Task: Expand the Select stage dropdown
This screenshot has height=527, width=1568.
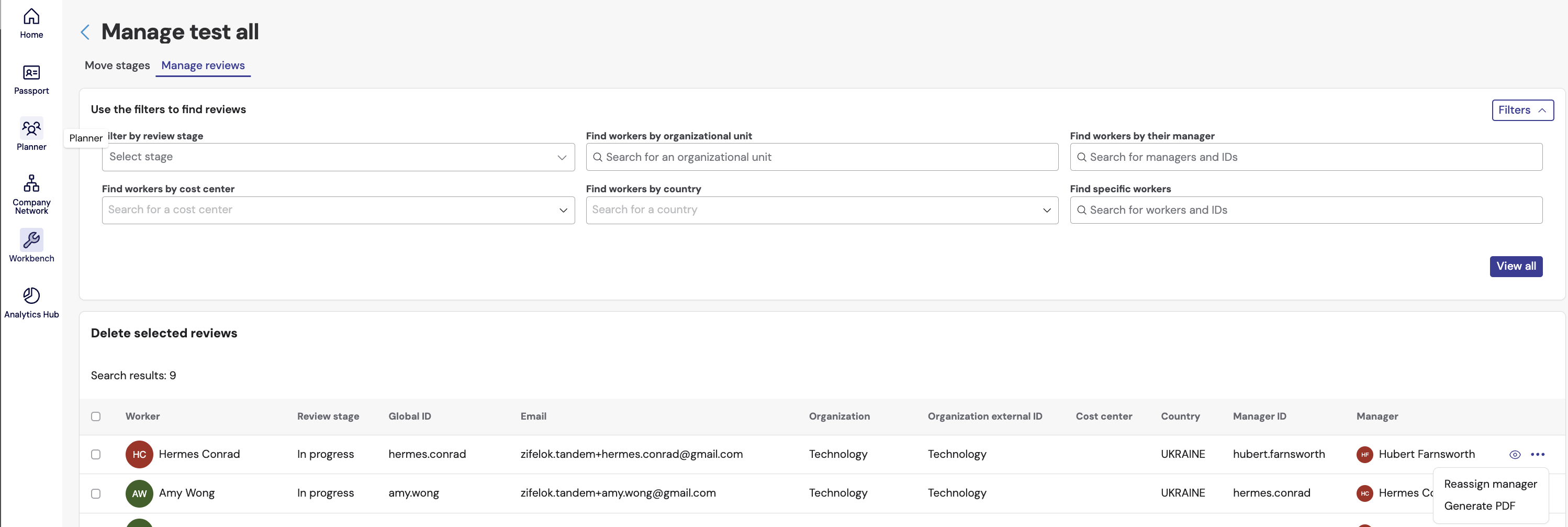Action: click(338, 157)
